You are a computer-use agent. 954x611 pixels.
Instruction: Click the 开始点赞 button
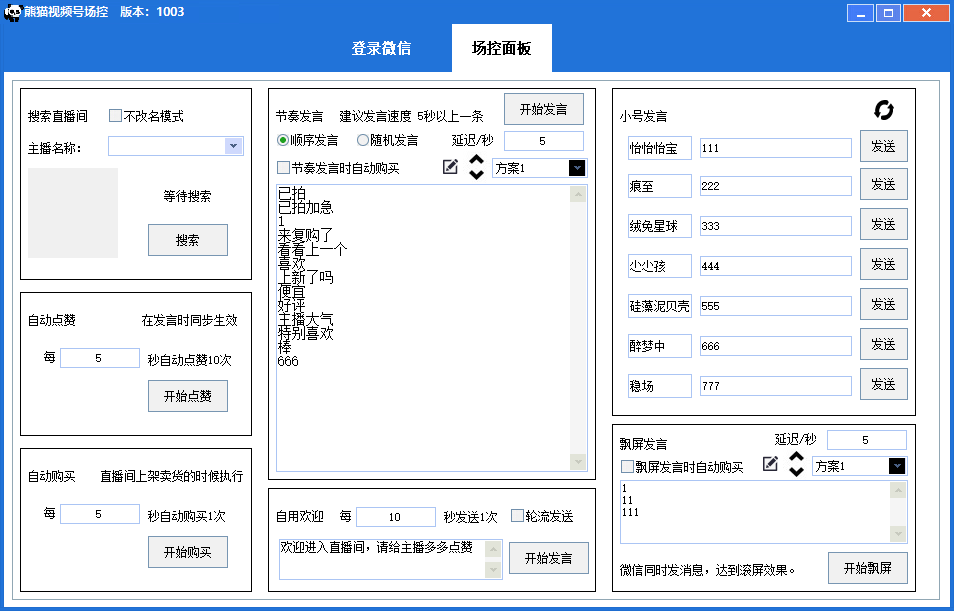pos(187,396)
